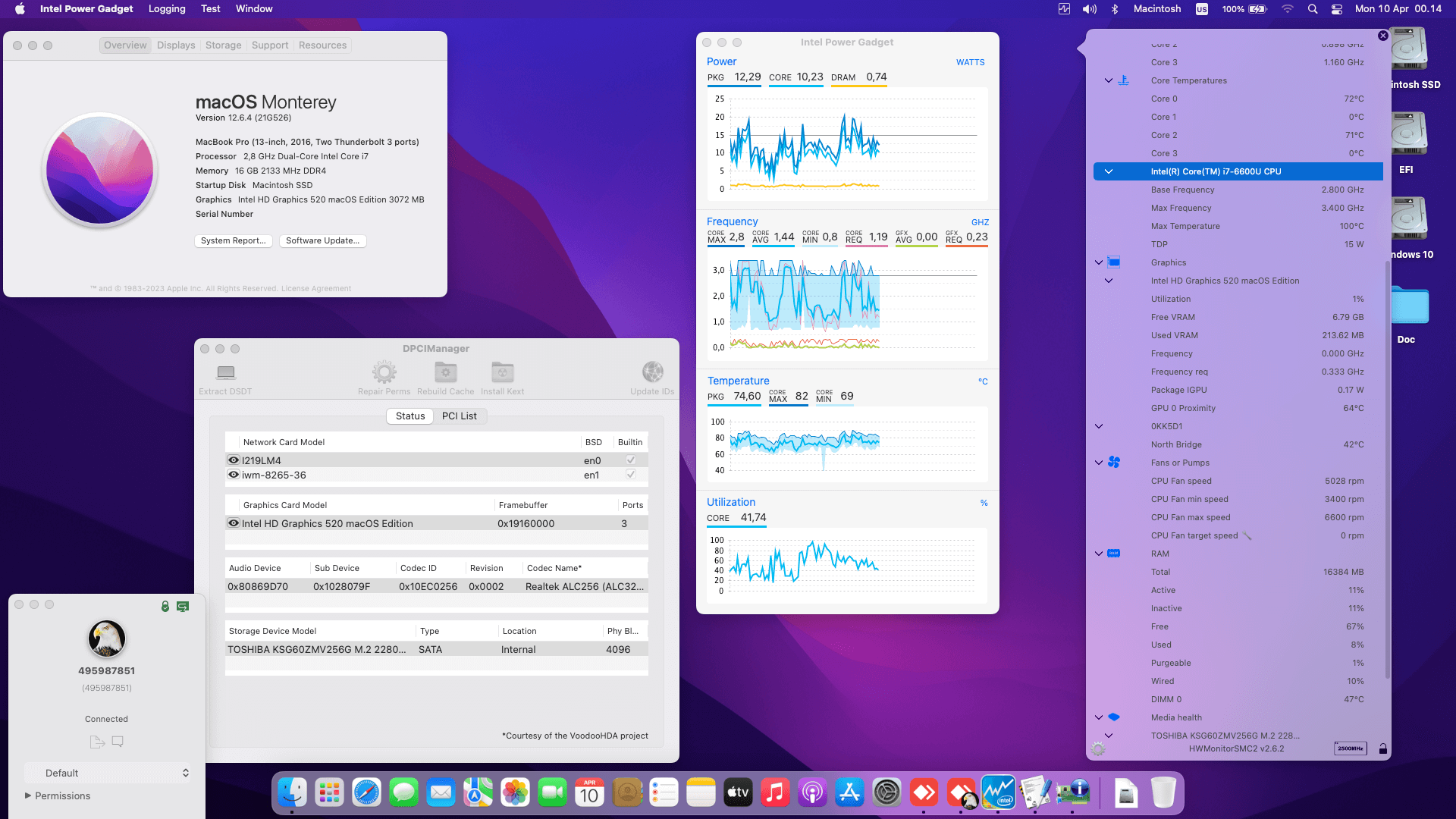Switch to PCI List tab in DPCIManager

(x=460, y=416)
